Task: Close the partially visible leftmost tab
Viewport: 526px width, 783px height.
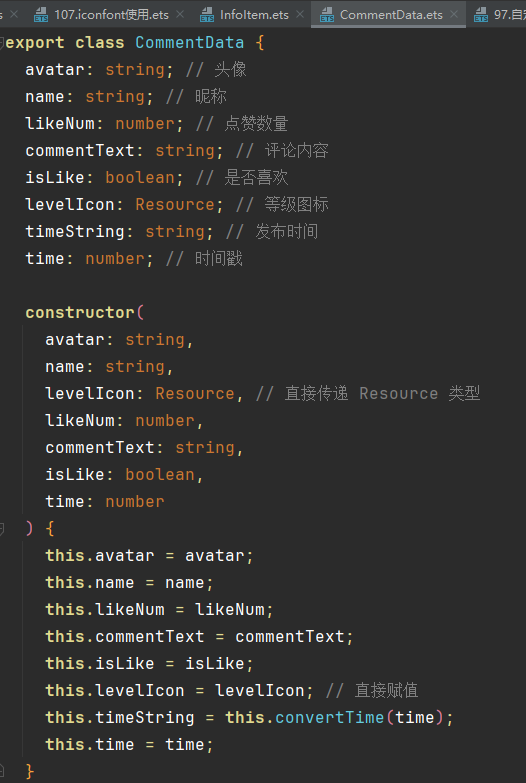Action: (x=14, y=14)
